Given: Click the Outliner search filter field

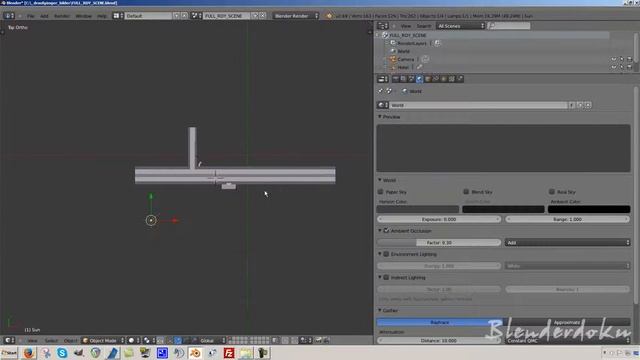Looking at the screenshot, I should coord(509,26).
